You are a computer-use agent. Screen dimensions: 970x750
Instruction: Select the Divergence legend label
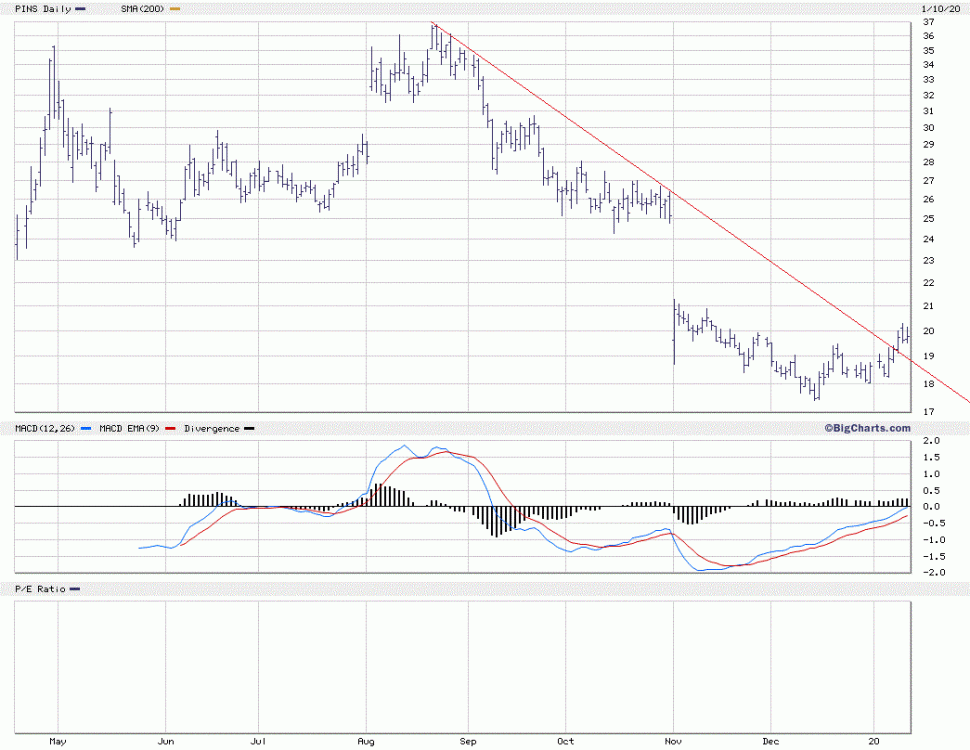point(212,428)
